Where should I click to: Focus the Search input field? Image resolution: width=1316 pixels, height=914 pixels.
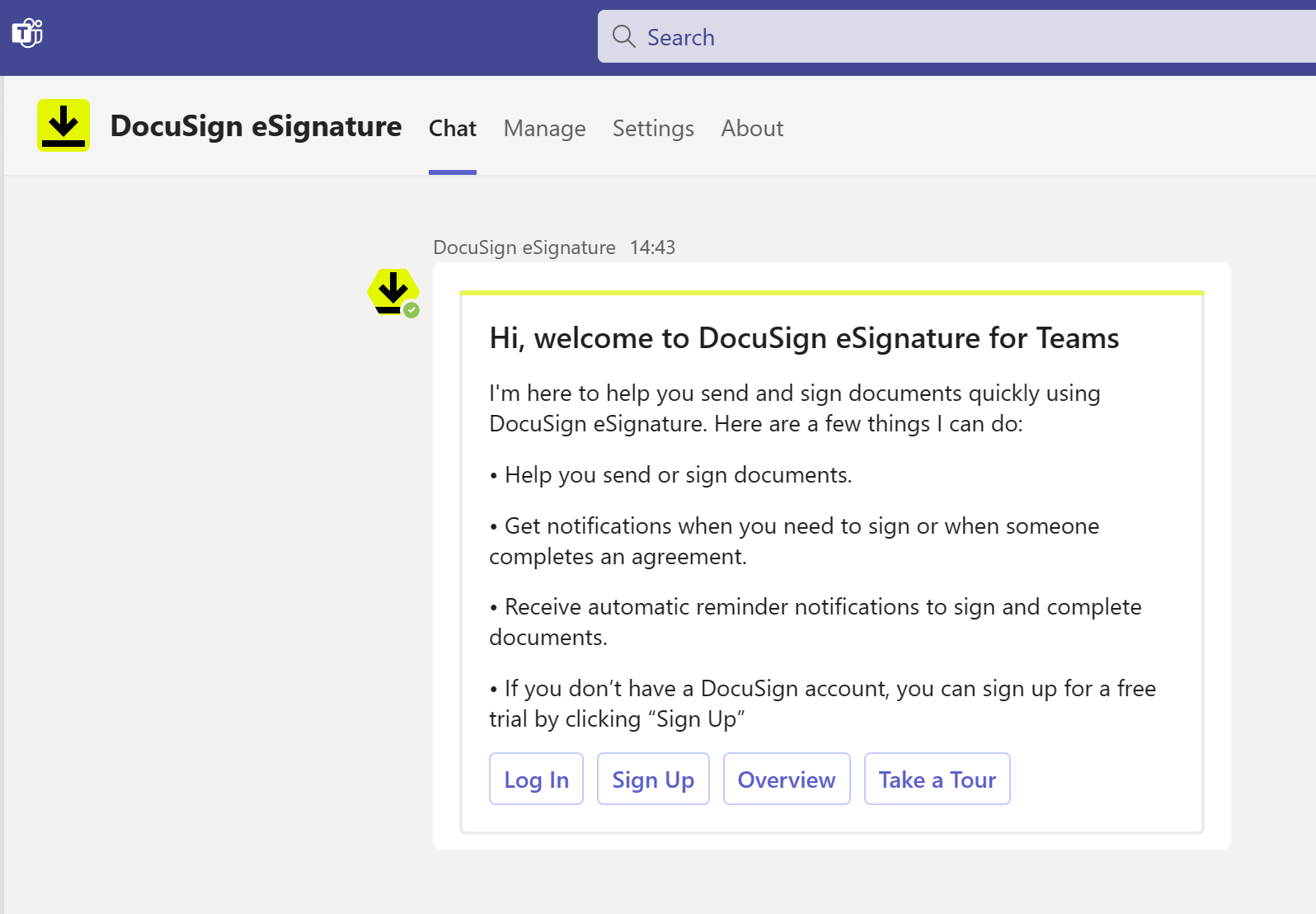point(956,36)
